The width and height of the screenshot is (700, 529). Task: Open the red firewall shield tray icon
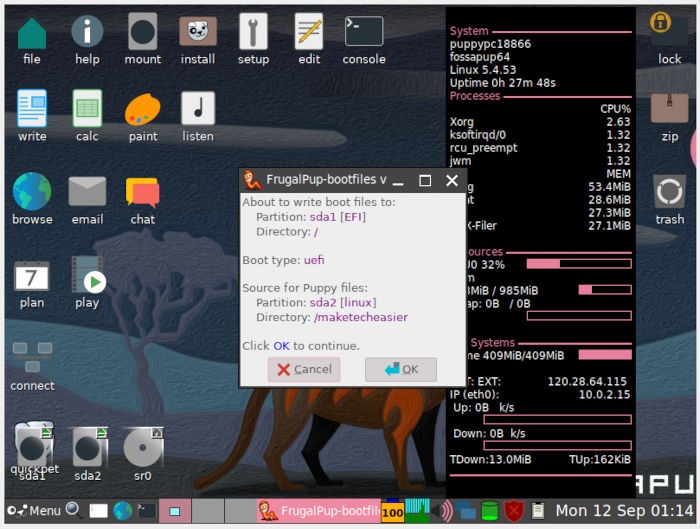(514, 511)
